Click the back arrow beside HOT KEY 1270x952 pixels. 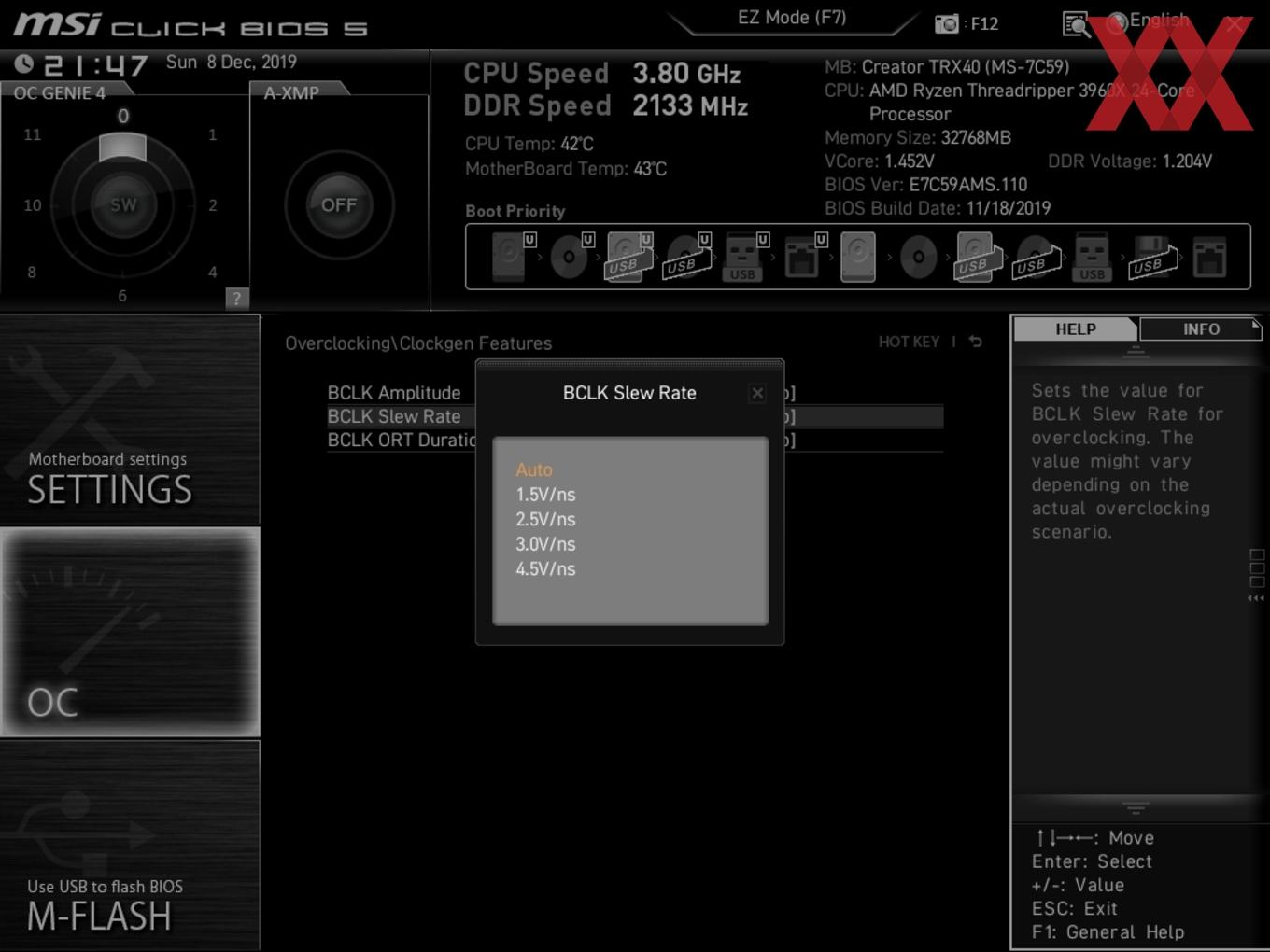pyautogui.click(x=975, y=342)
